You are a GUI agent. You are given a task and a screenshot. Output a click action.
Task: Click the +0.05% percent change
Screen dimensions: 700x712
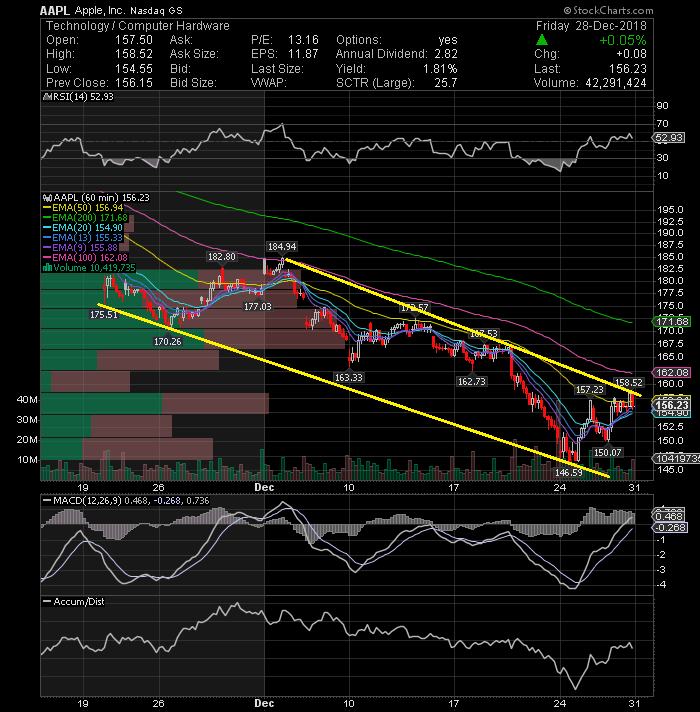tap(622, 40)
